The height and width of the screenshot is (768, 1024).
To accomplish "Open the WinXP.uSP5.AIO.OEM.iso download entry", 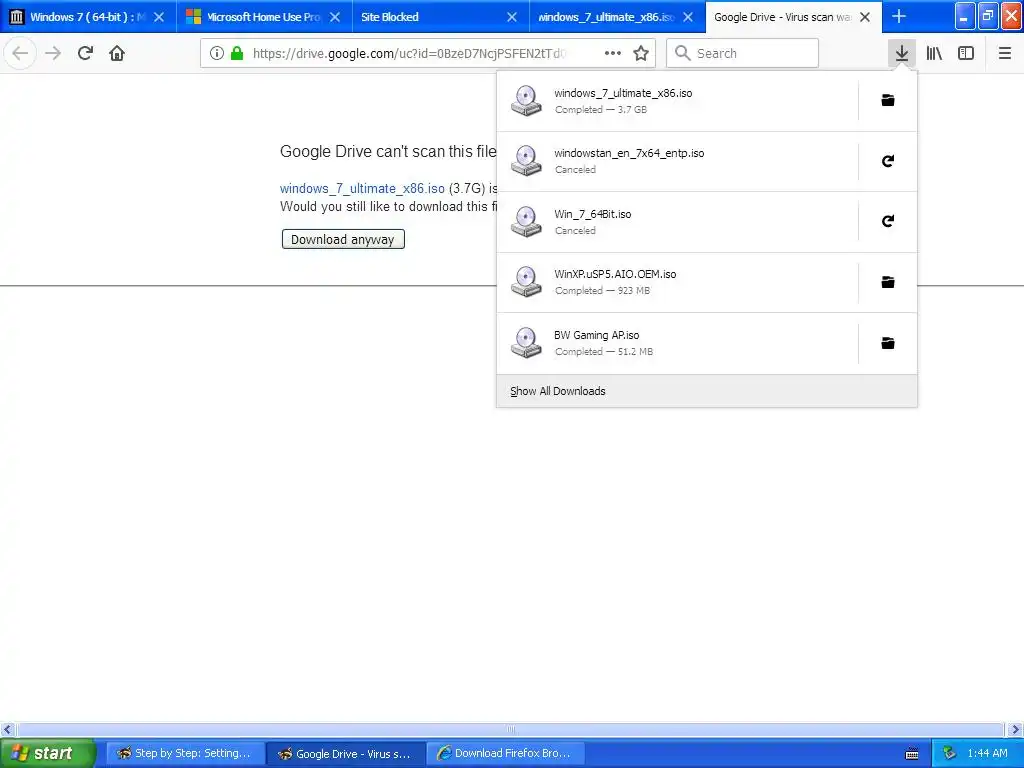I will coord(677,282).
